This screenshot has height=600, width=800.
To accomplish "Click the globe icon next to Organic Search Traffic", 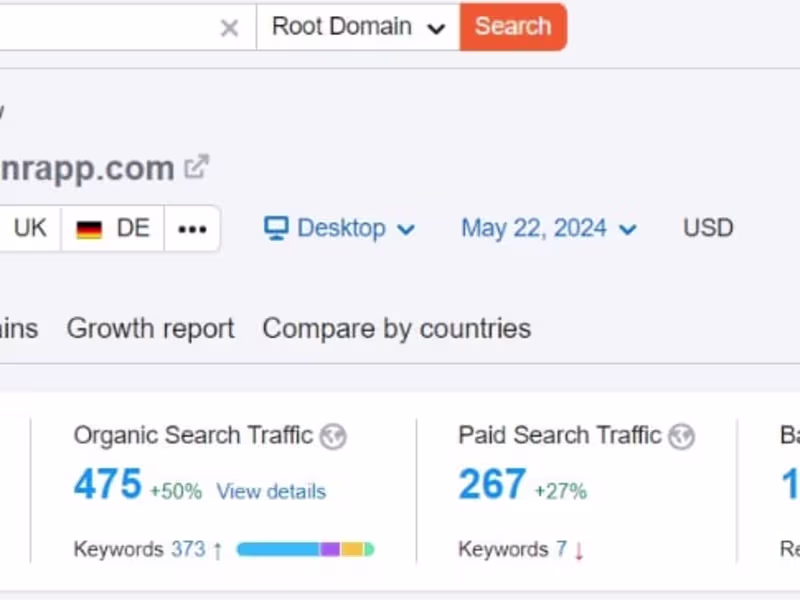I will pos(333,437).
